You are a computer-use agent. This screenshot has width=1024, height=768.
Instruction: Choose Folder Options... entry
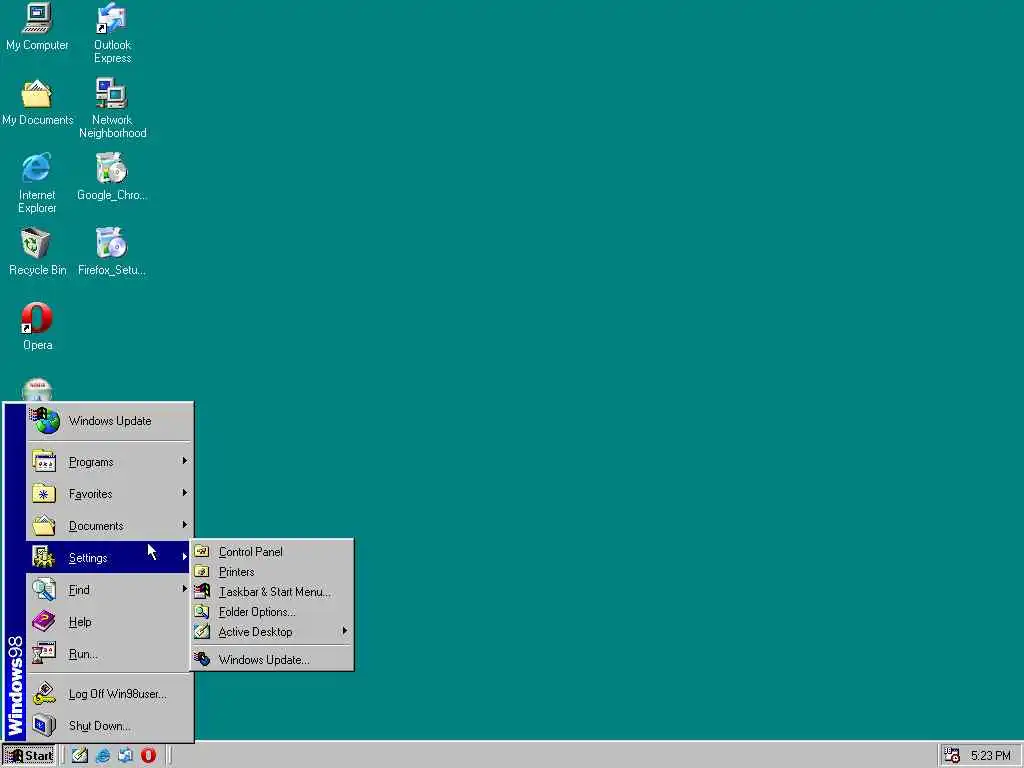coord(272,612)
